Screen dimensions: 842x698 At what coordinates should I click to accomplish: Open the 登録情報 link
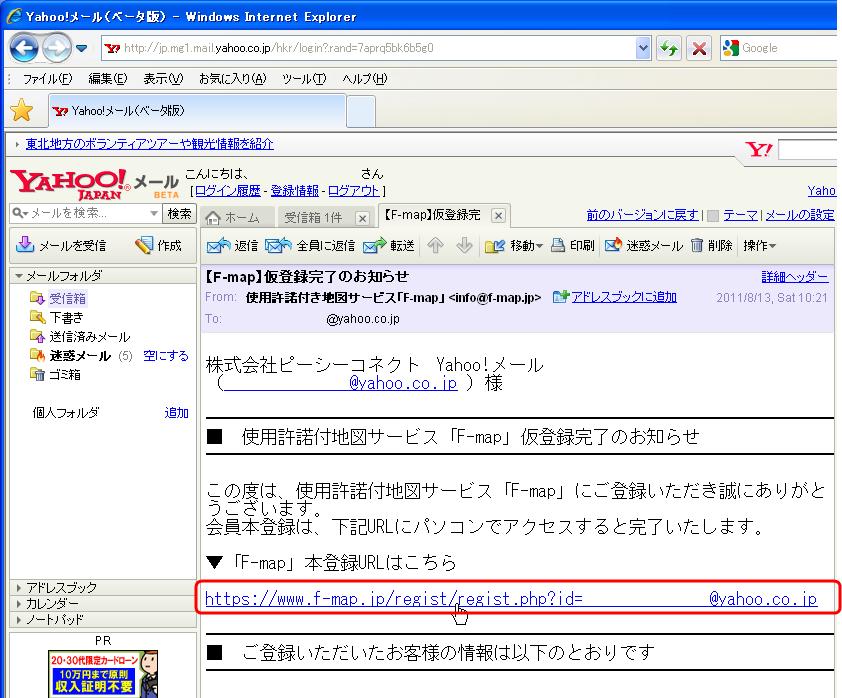pos(294,191)
